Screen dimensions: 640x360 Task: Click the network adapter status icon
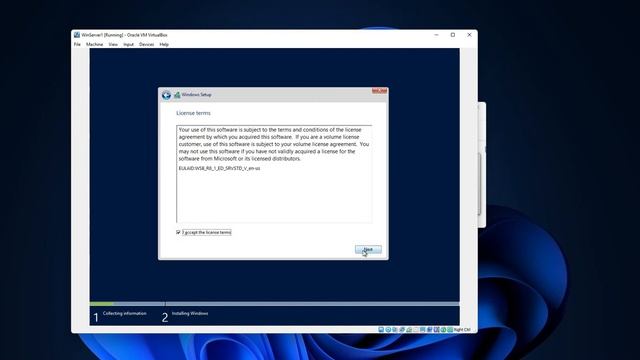[x=402, y=329]
